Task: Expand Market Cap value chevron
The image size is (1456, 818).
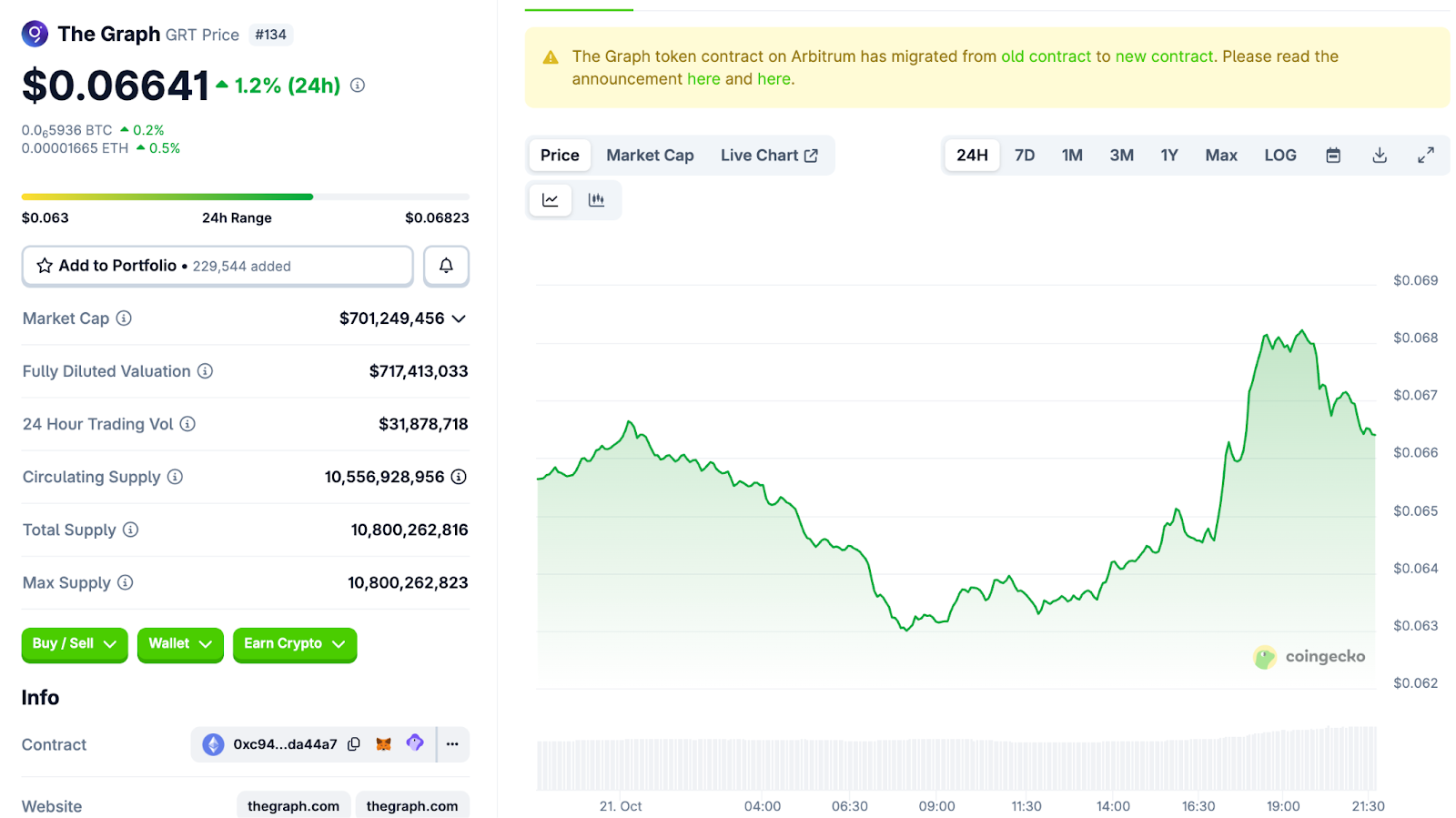Action: coord(459,318)
